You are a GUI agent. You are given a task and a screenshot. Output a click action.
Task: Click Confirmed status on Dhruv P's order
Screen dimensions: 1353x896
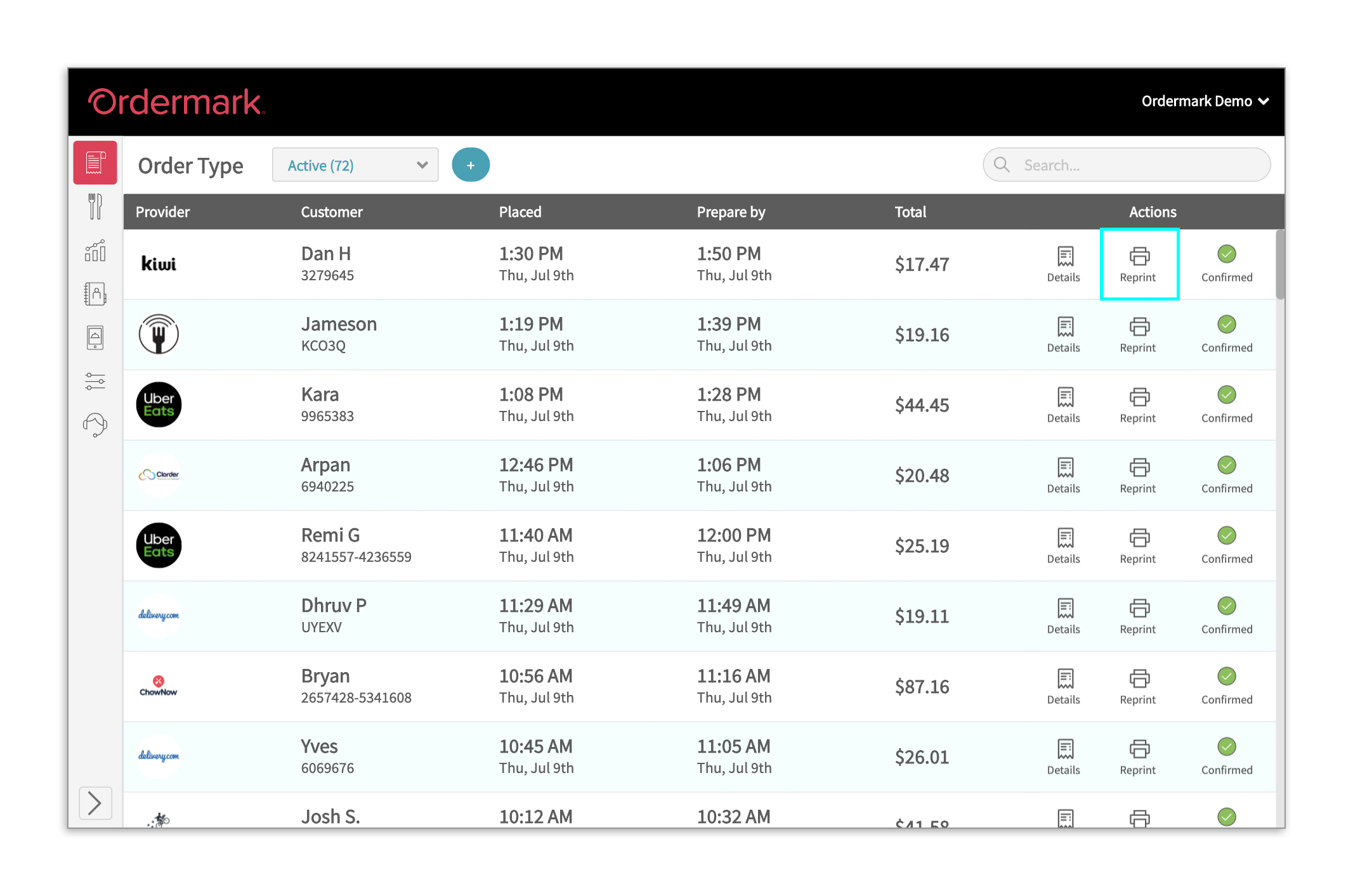1227,616
